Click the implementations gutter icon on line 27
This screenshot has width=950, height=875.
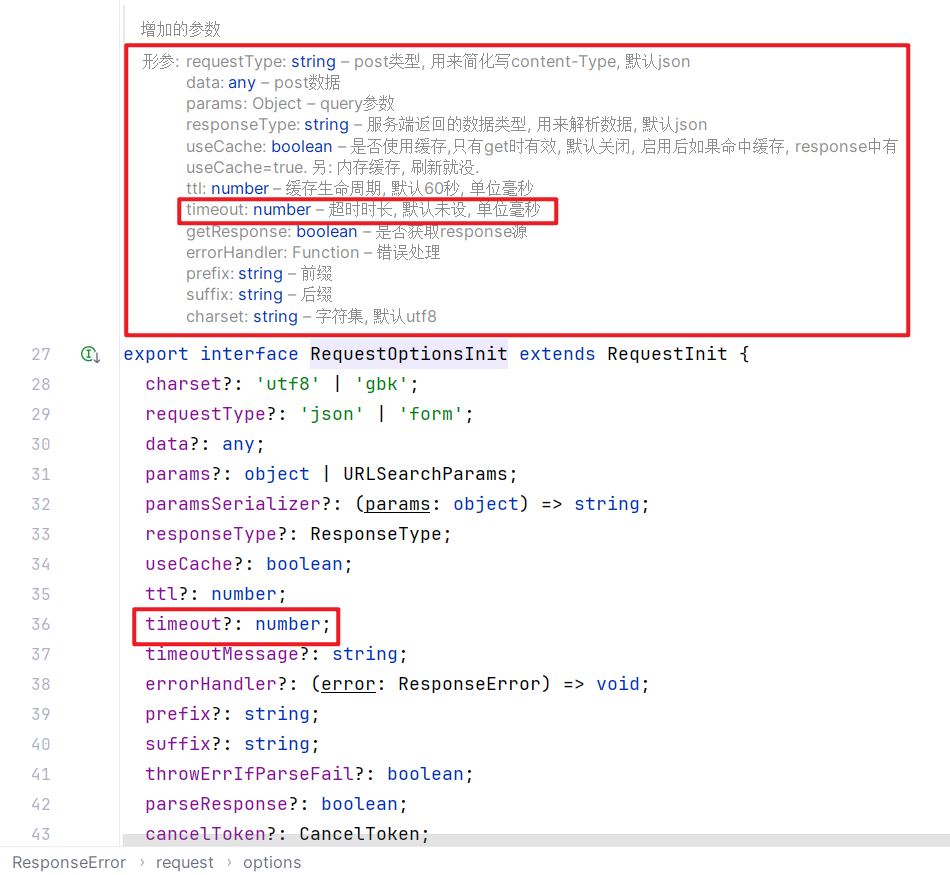(x=90, y=354)
